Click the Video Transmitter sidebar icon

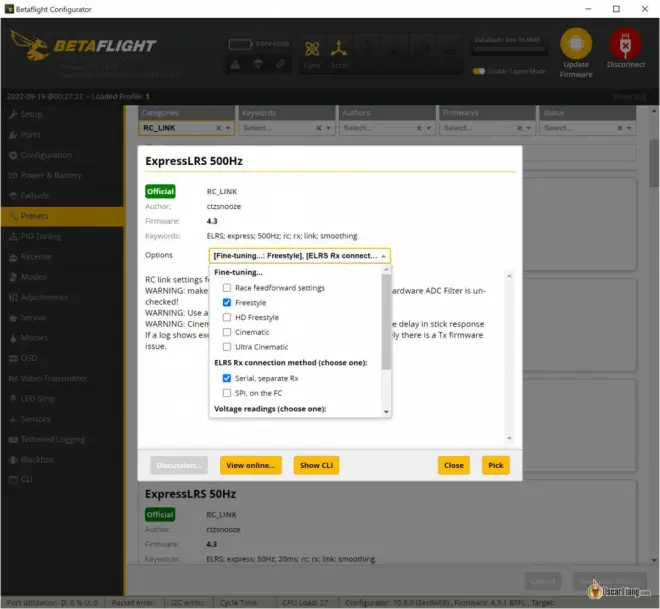pos(13,378)
